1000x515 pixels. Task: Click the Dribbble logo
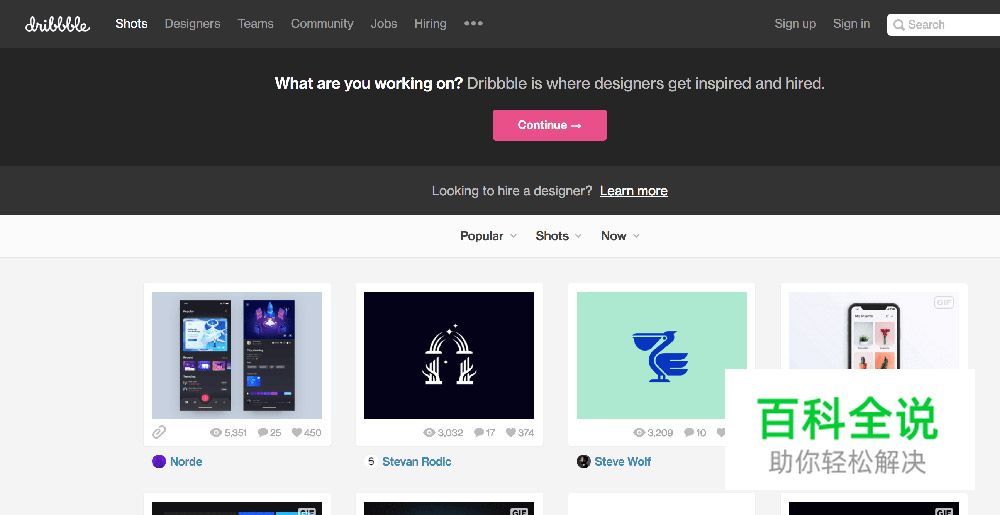pos(57,24)
